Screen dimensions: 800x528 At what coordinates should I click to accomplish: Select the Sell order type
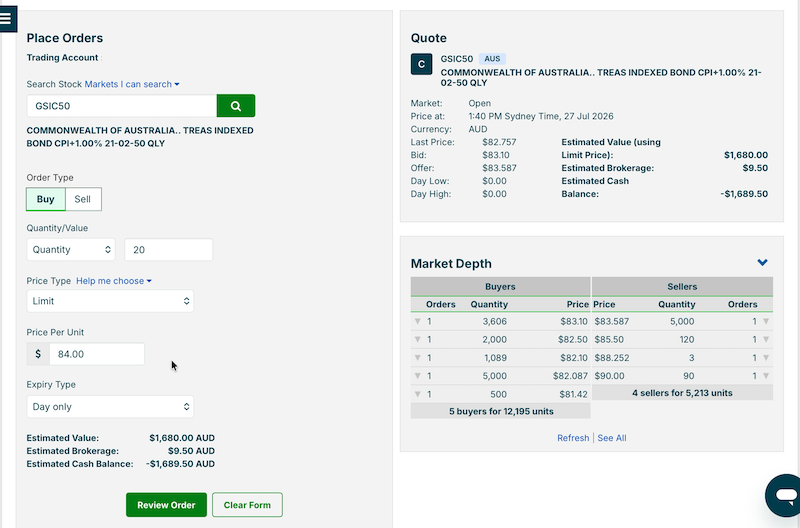[83, 199]
